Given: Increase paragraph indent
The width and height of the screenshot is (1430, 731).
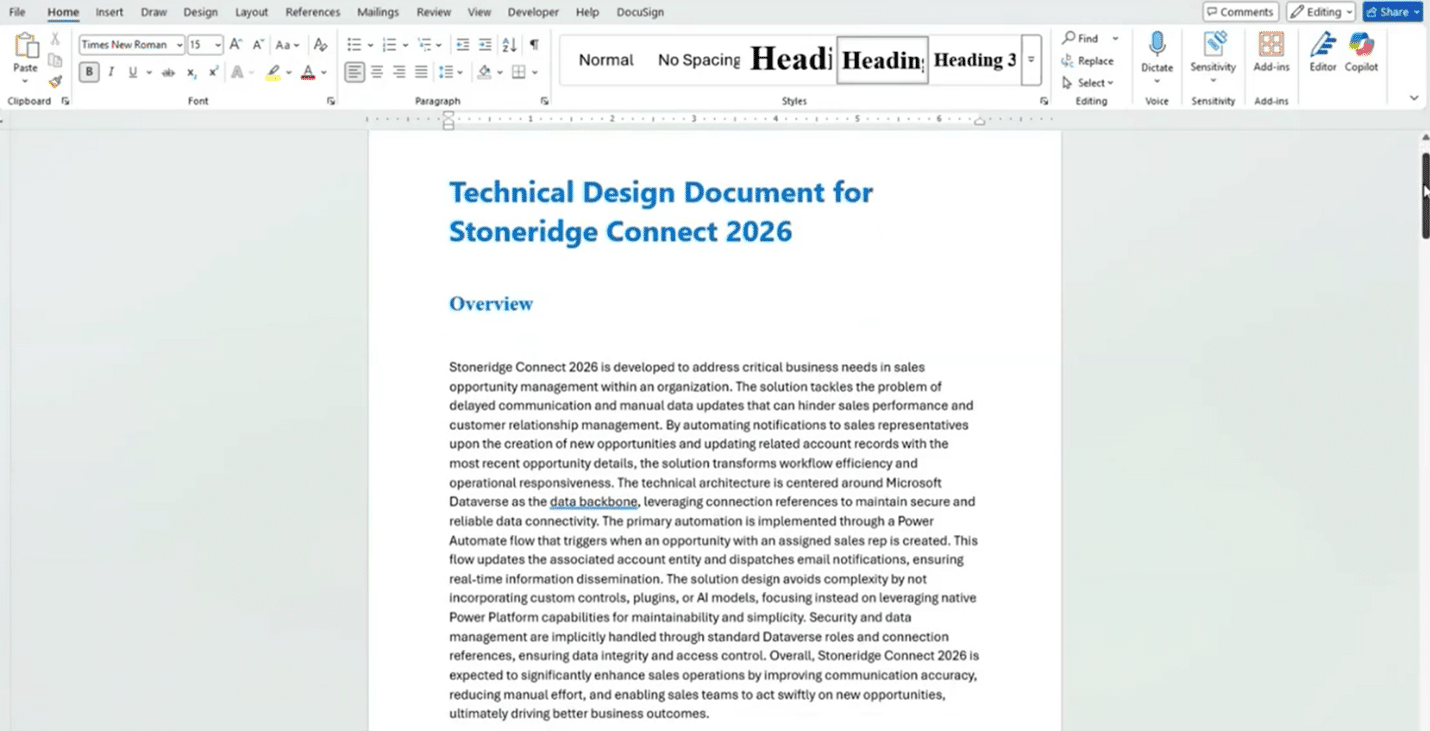Looking at the screenshot, I should pyautogui.click(x=485, y=45).
